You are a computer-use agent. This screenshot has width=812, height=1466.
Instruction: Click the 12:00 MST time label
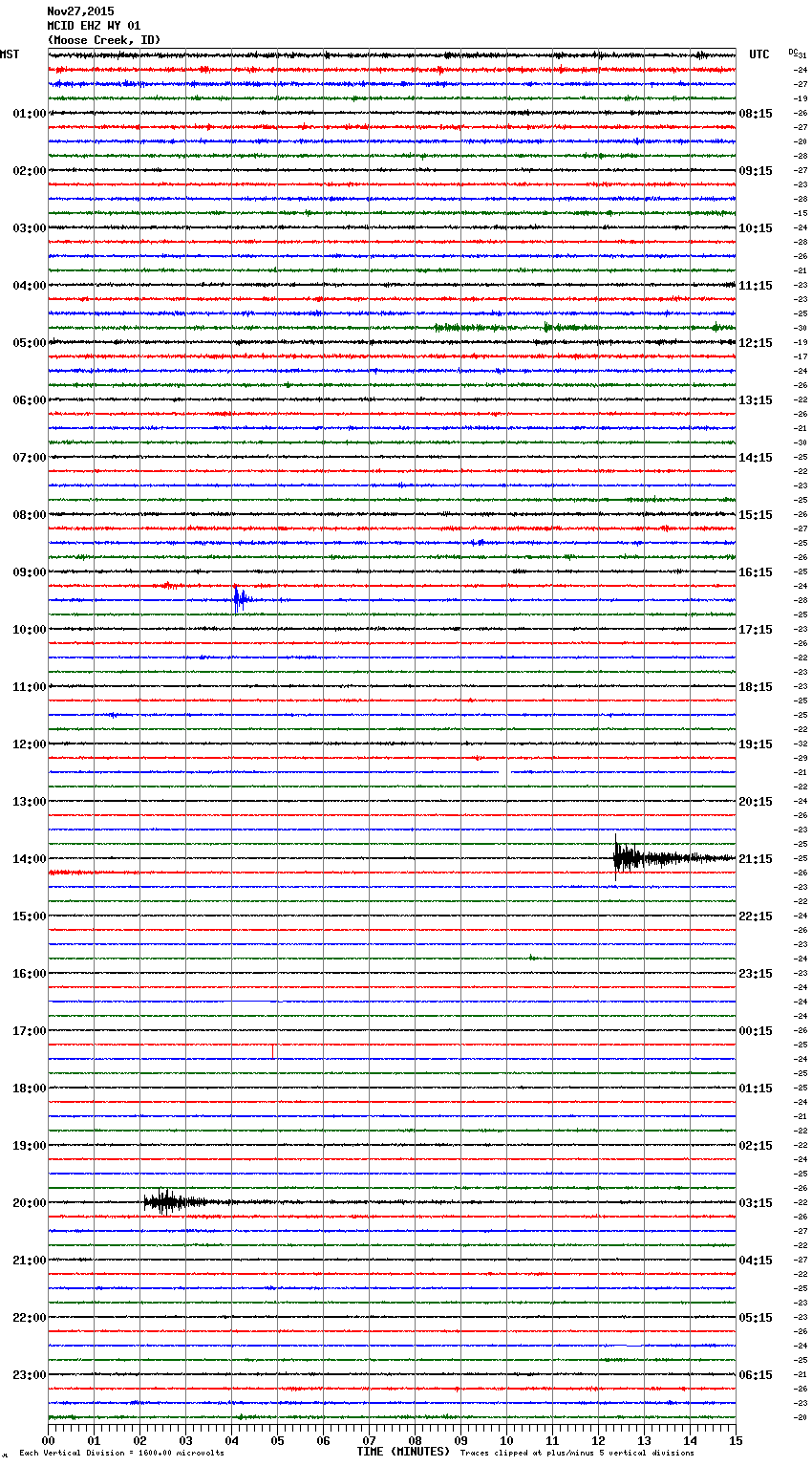30,744
